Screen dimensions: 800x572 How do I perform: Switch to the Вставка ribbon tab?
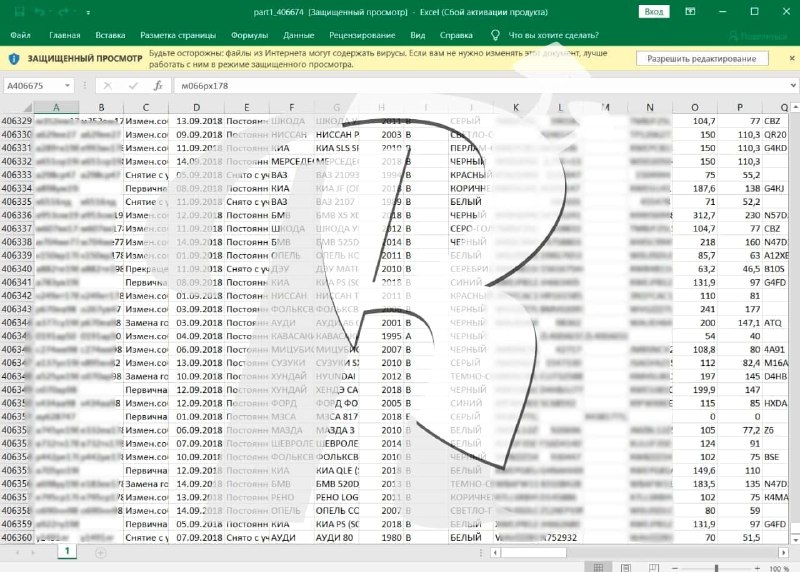[110, 35]
